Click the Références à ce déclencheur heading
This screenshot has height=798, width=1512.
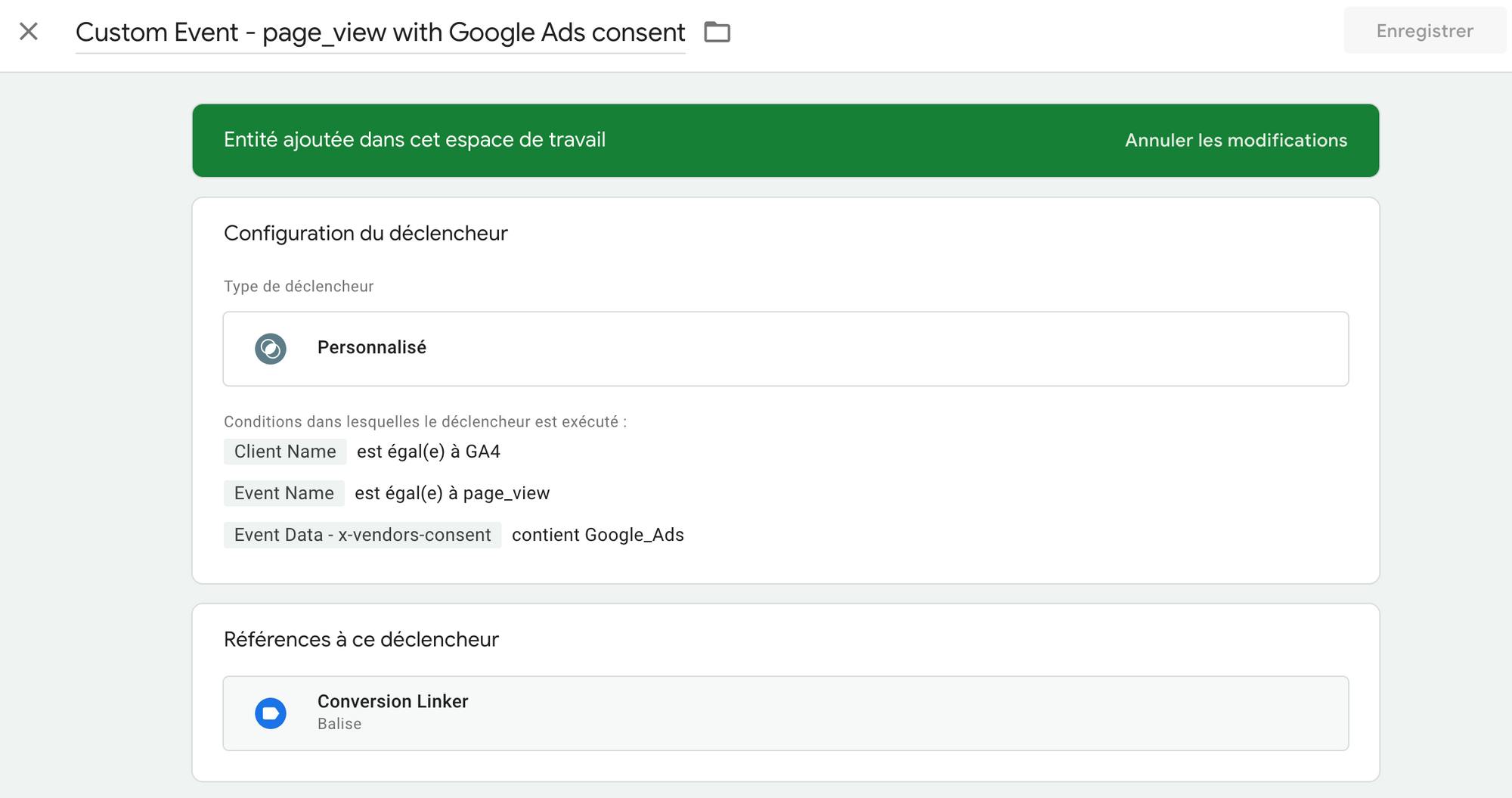(361, 639)
